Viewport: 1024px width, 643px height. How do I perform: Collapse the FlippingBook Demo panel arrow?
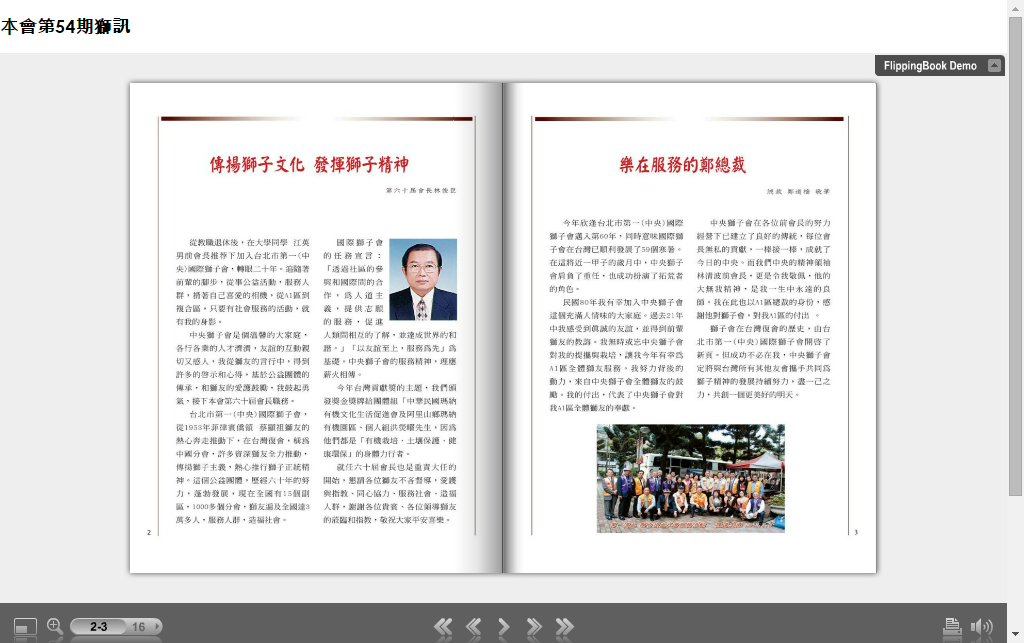[x=994, y=66]
